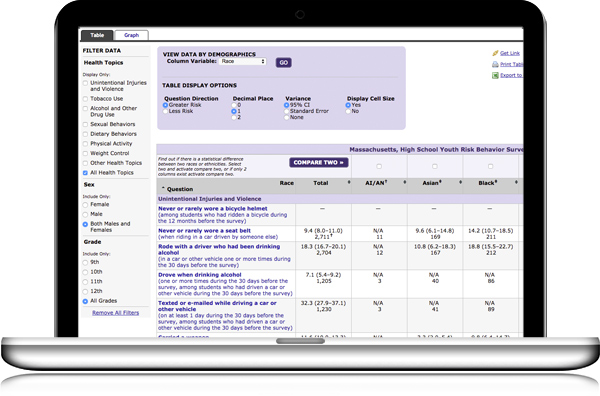This screenshot has width=600, height=396.
Task: Sort by the Total column arrows
Action: click(x=349, y=183)
